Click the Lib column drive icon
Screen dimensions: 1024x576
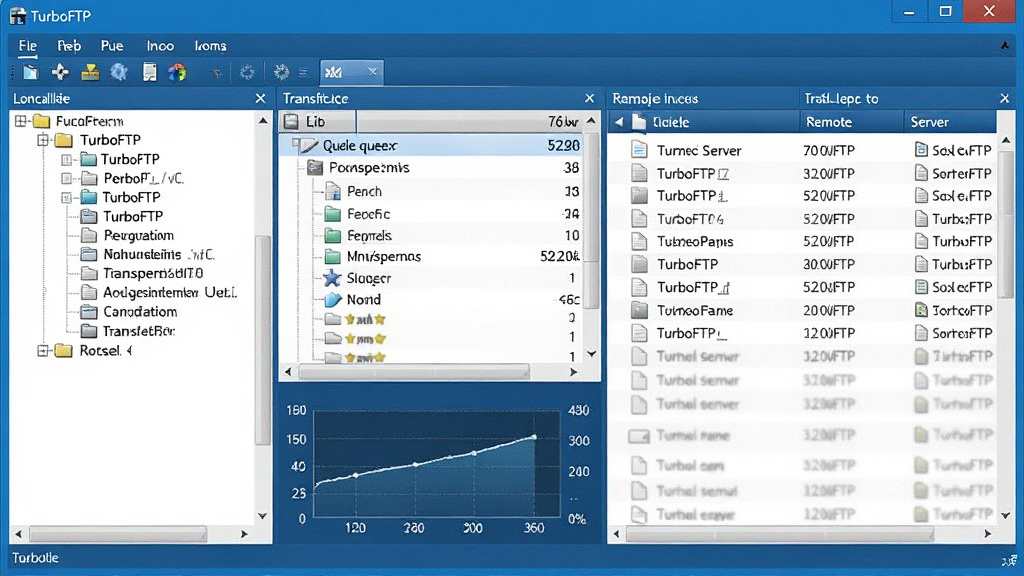(291, 121)
